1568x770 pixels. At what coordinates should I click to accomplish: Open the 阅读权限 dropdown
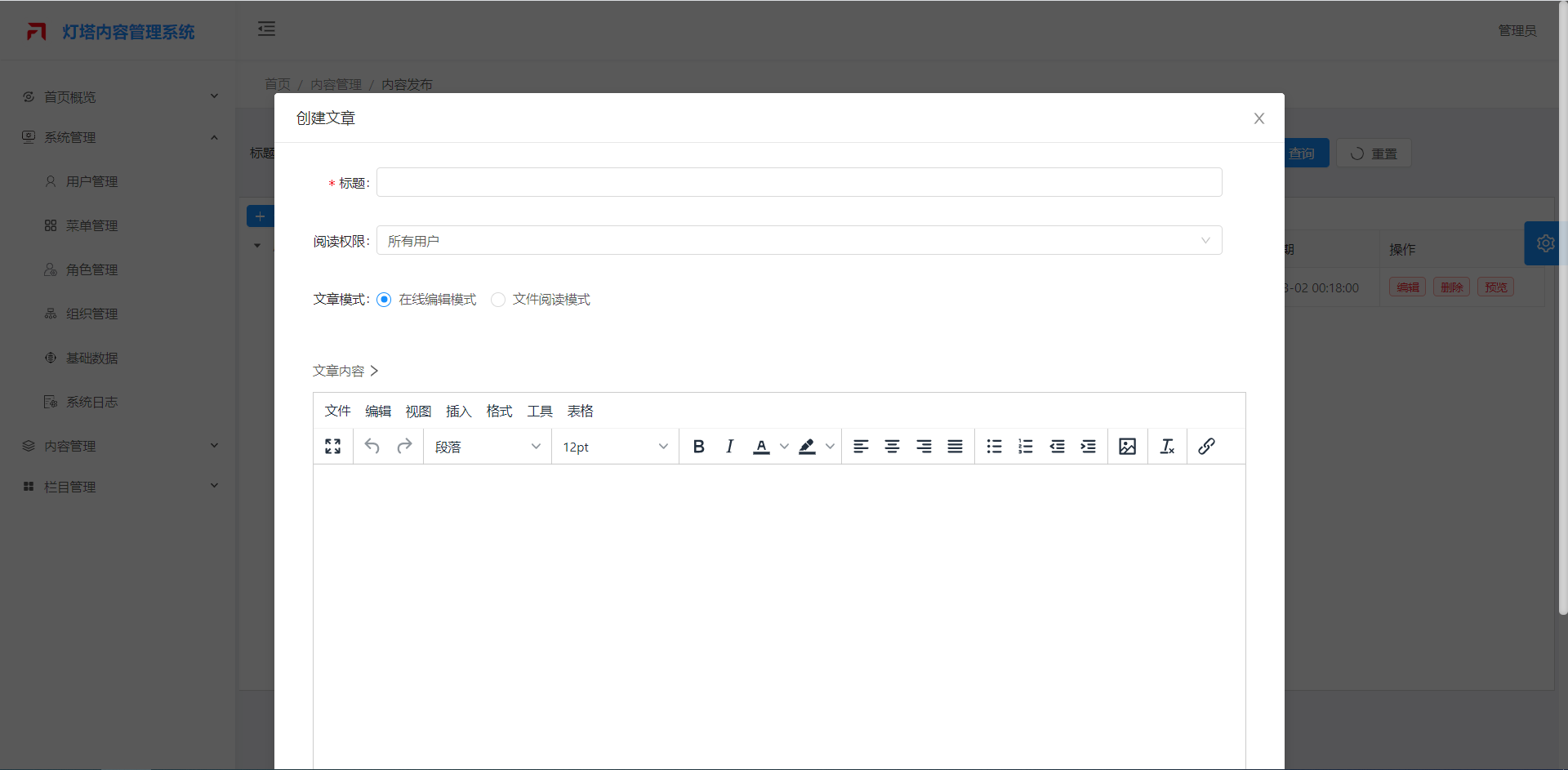[799, 241]
